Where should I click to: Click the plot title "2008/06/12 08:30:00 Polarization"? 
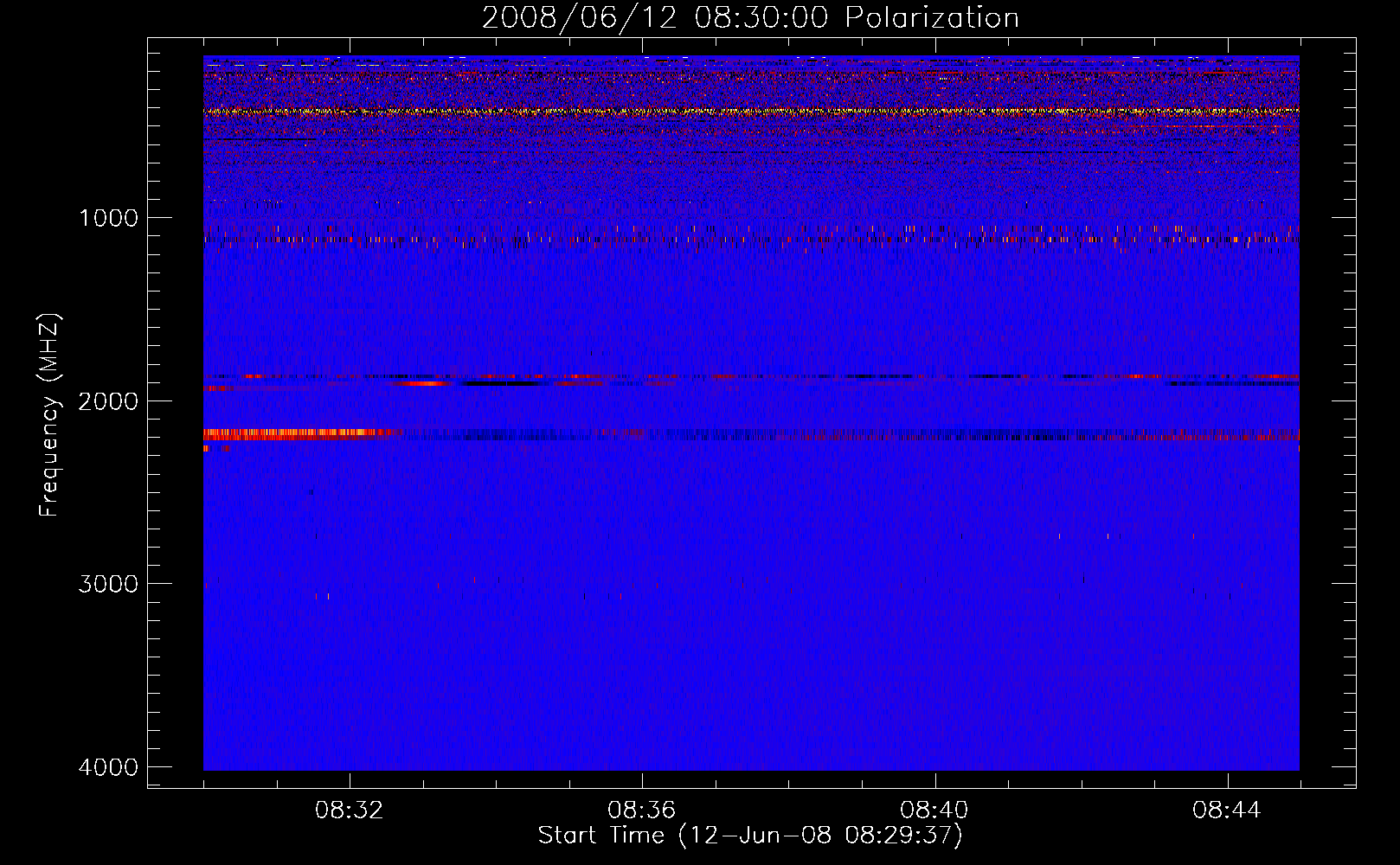coord(750,17)
